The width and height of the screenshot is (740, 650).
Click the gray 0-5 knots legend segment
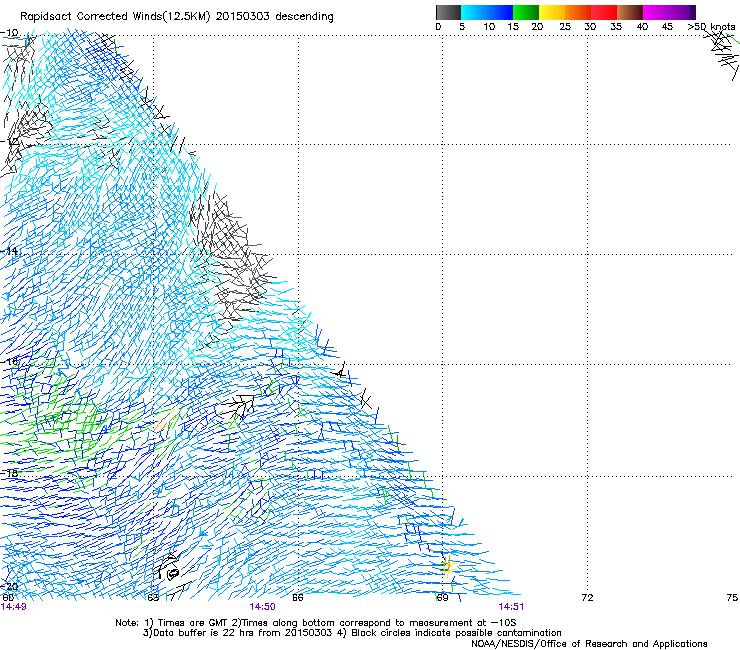(x=448, y=12)
